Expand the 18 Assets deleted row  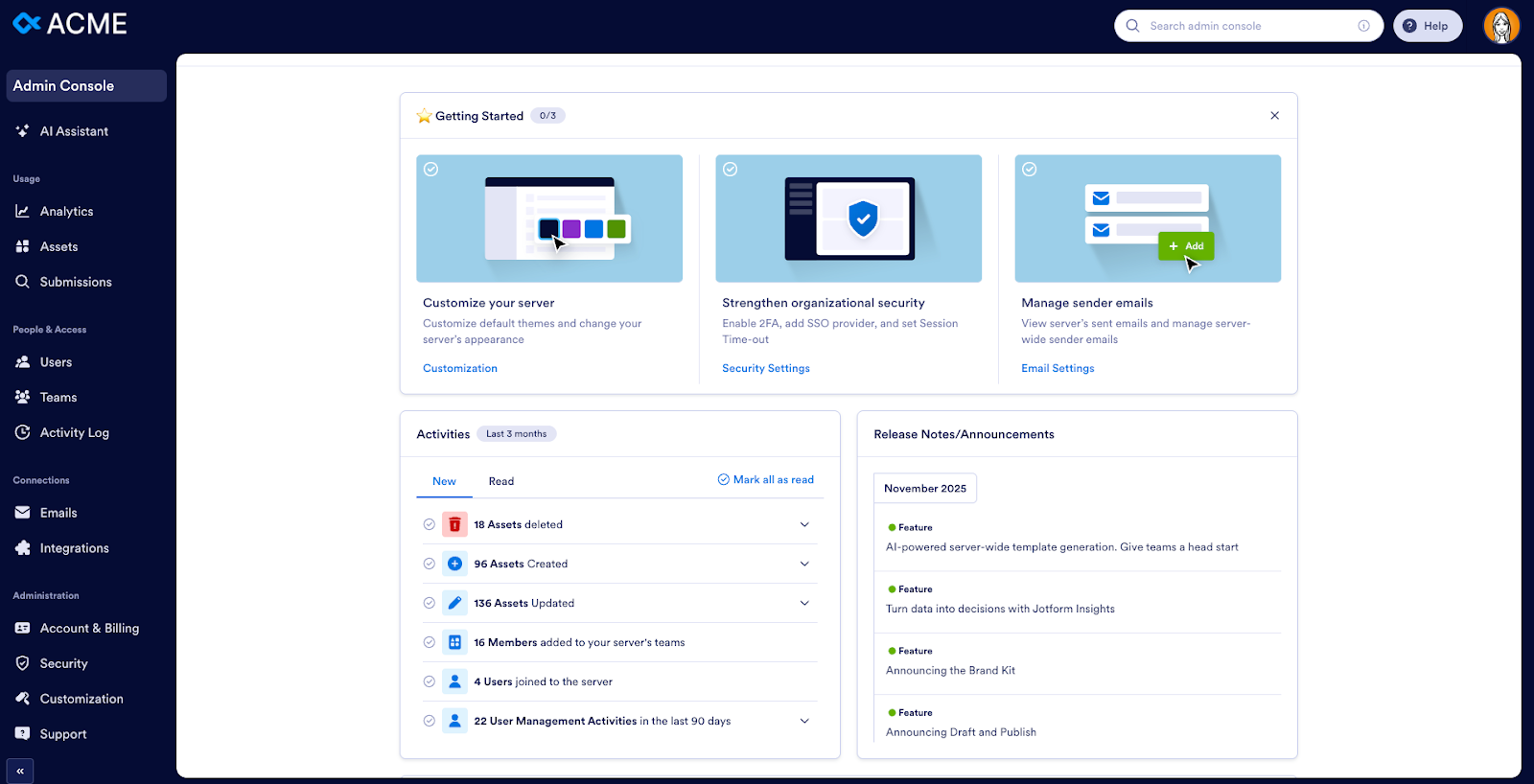tap(804, 524)
